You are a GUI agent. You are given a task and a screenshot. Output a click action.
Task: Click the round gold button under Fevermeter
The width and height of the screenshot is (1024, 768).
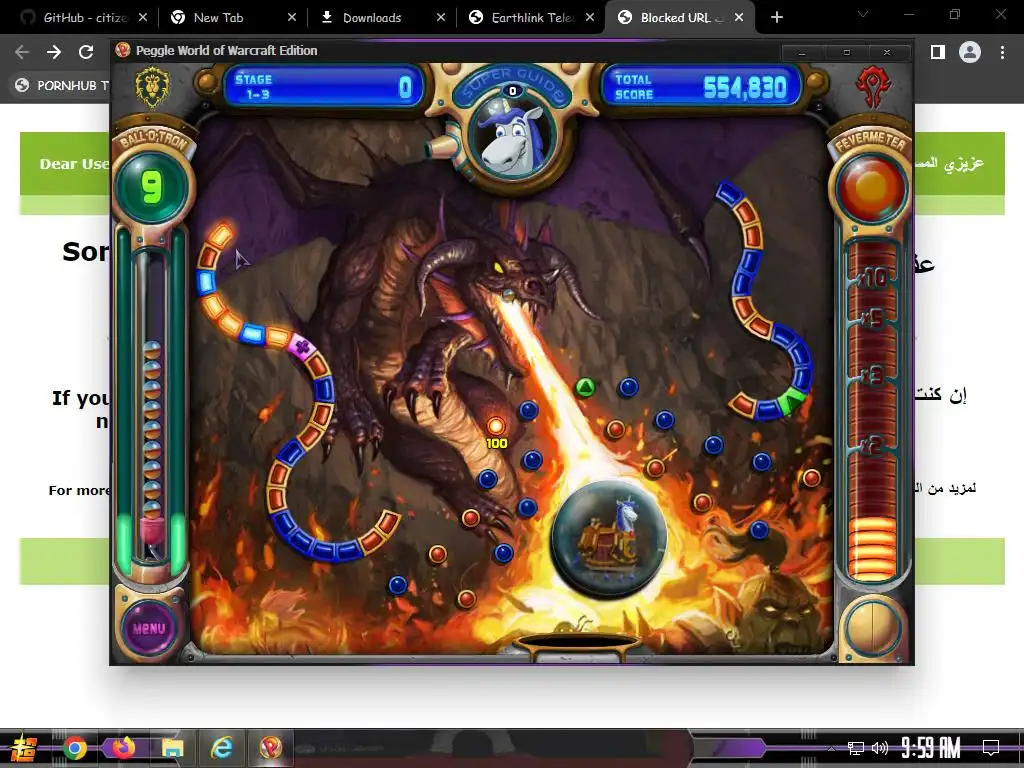coord(872,628)
